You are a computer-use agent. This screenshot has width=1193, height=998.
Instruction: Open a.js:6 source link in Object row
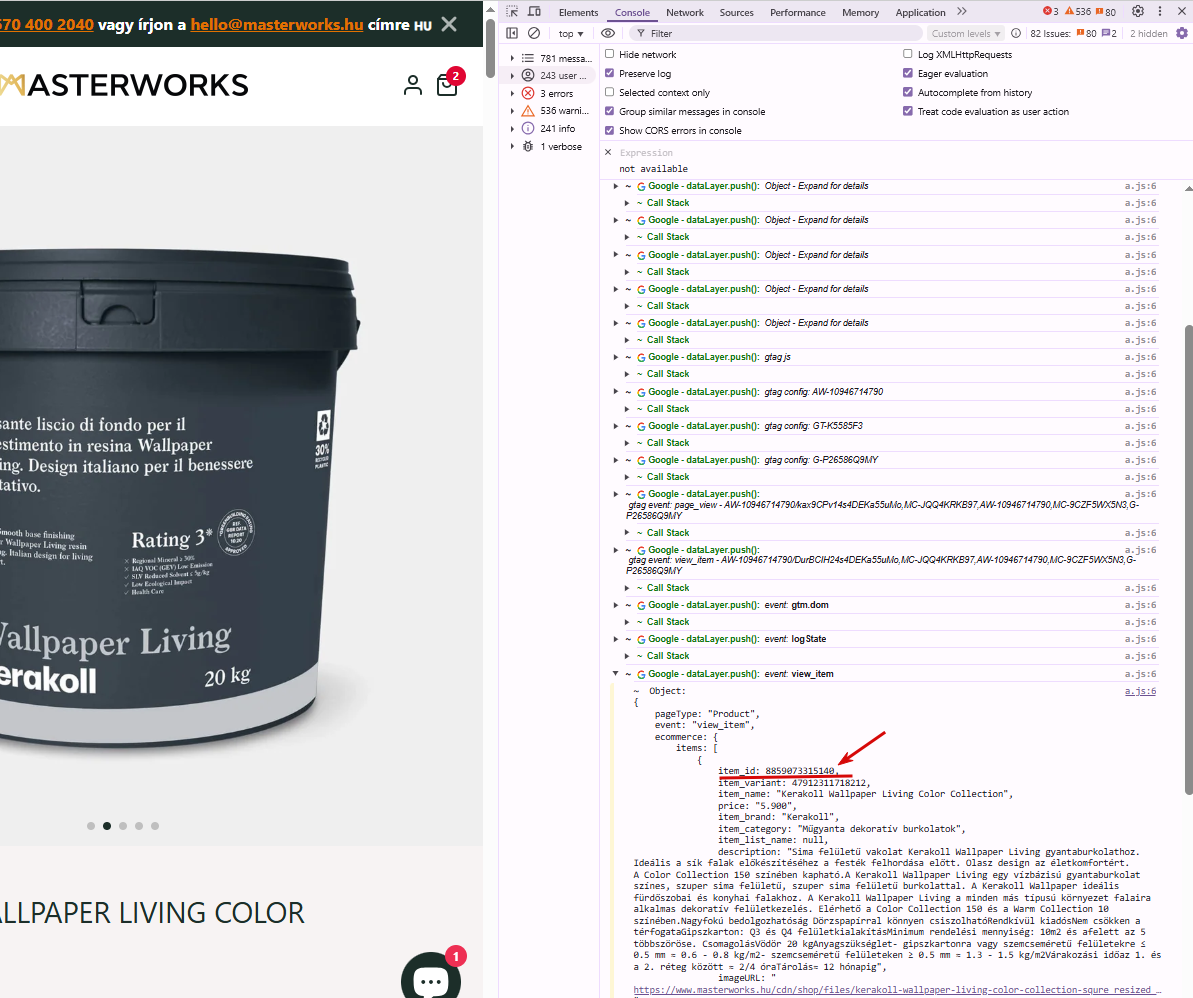1140,691
